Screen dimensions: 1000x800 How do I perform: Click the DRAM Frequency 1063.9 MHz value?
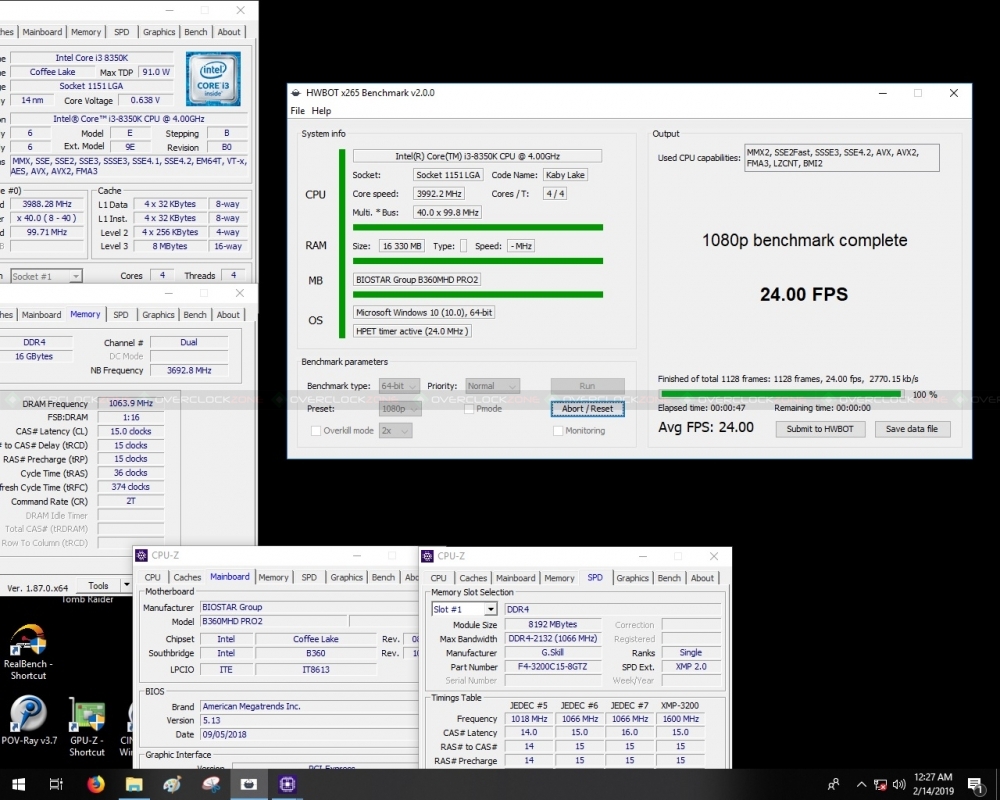(x=131, y=403)
